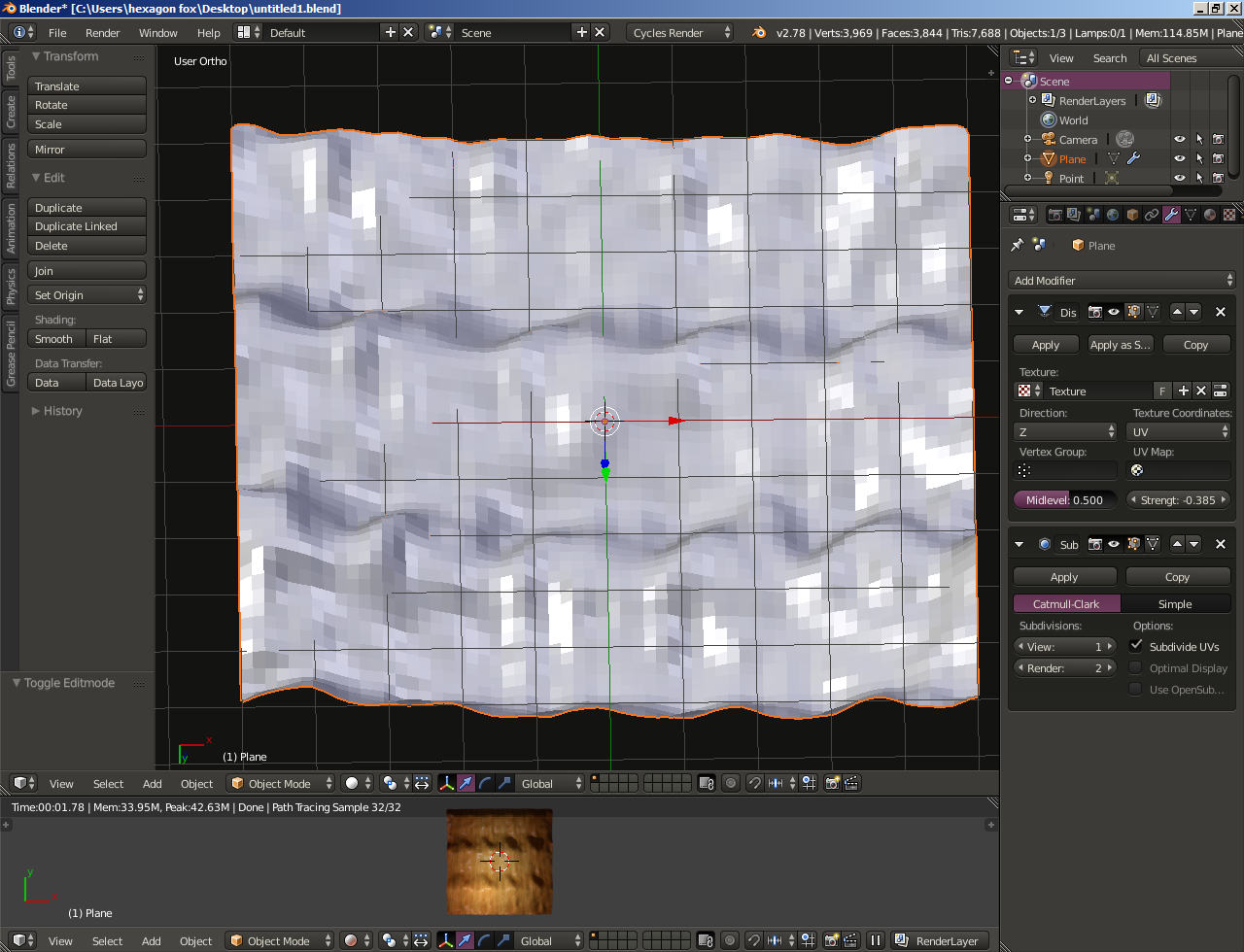This screenshot has height=952, width=1244.
Task: Open the Render menu
Action: [x=102, y=32]
